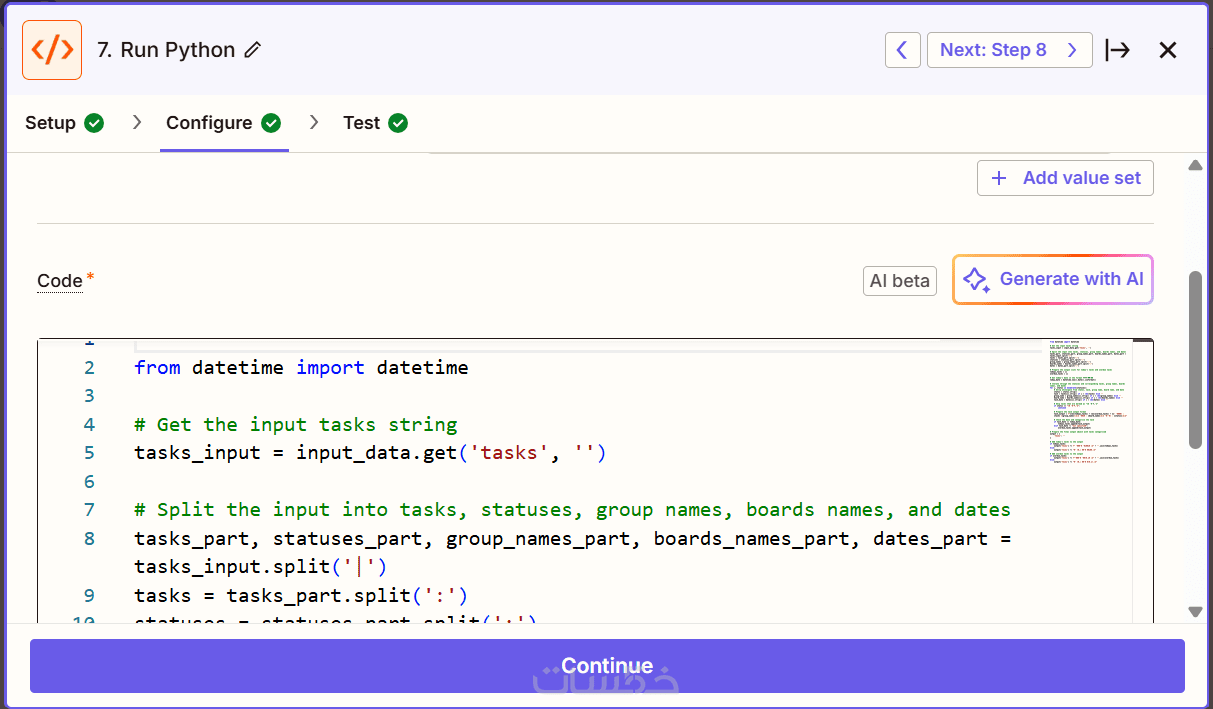The height and width of the screenshot is (709, 1213).
Task: Click the scrollbar down arrow
Action: (1195, 611)
